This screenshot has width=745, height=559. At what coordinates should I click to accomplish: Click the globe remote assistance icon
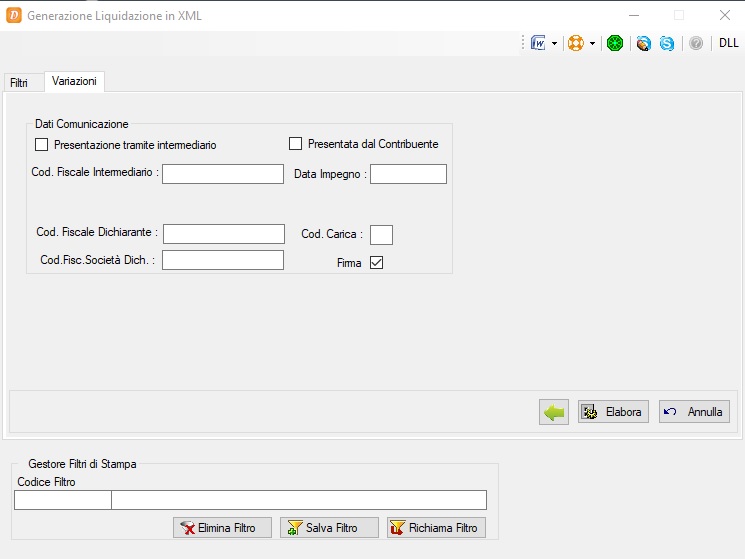coord(644,43)
